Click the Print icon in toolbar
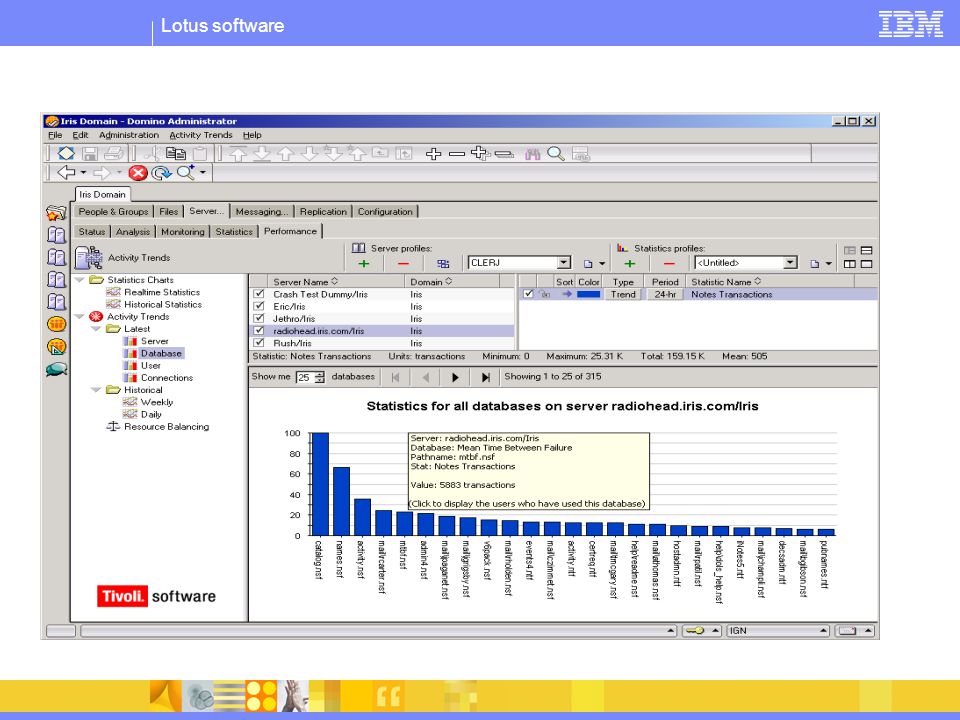The width and height of the screenshot is (960, 720). click(x=114, y=154)
